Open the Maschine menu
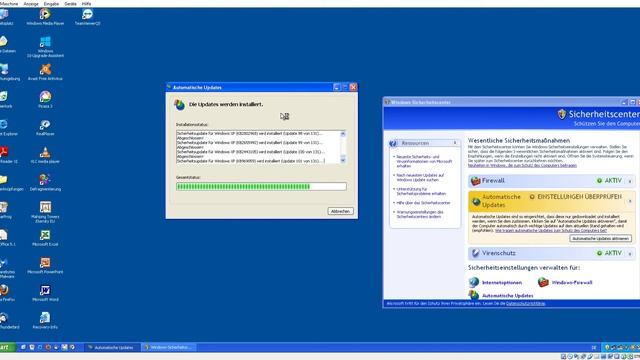The image size is (640, 360). point(9,4)
